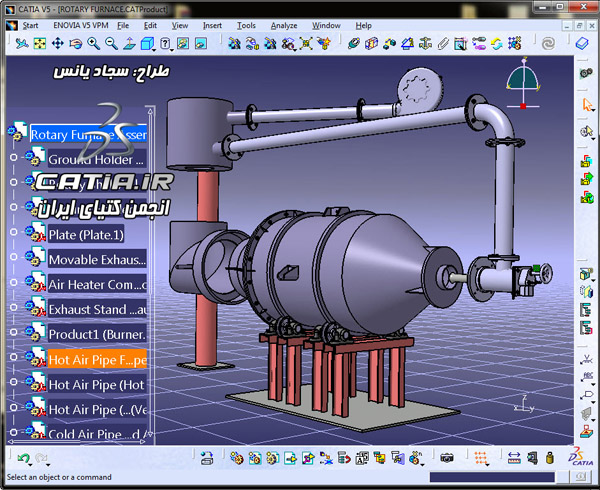Select Product1 (Burner. tree item

97,334
